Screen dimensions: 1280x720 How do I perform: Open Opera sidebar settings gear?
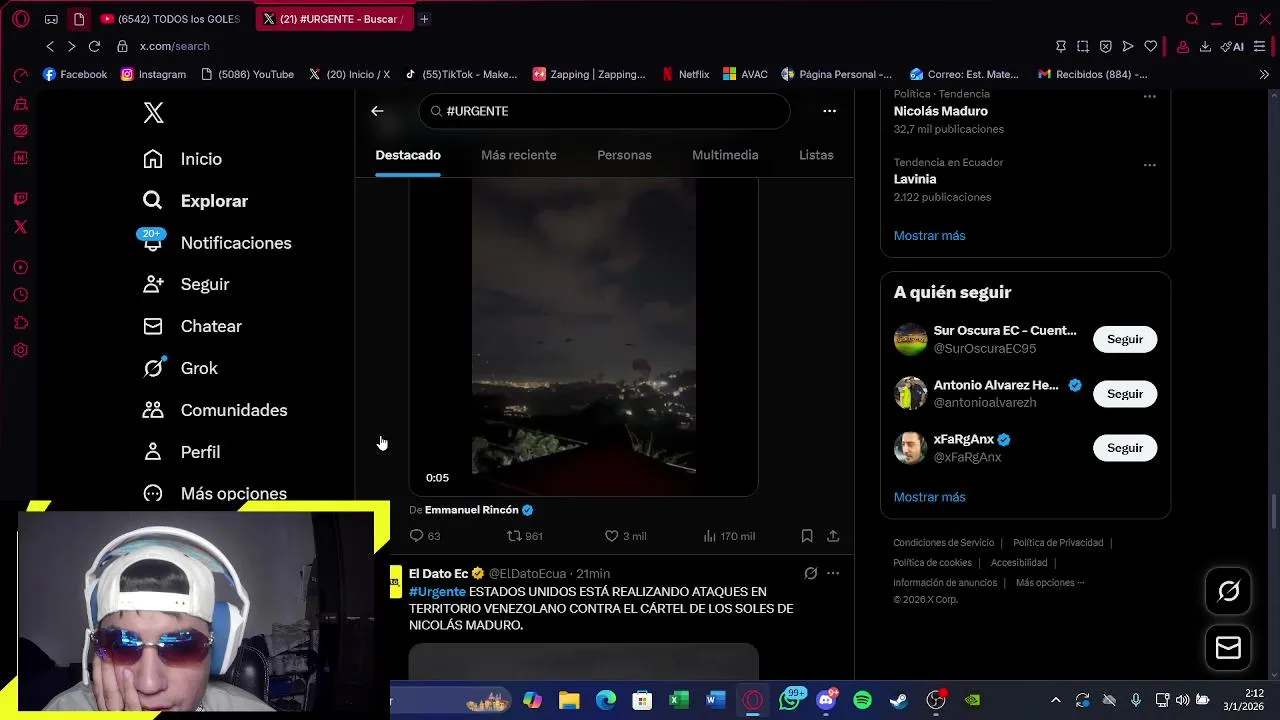coord(21,350)
